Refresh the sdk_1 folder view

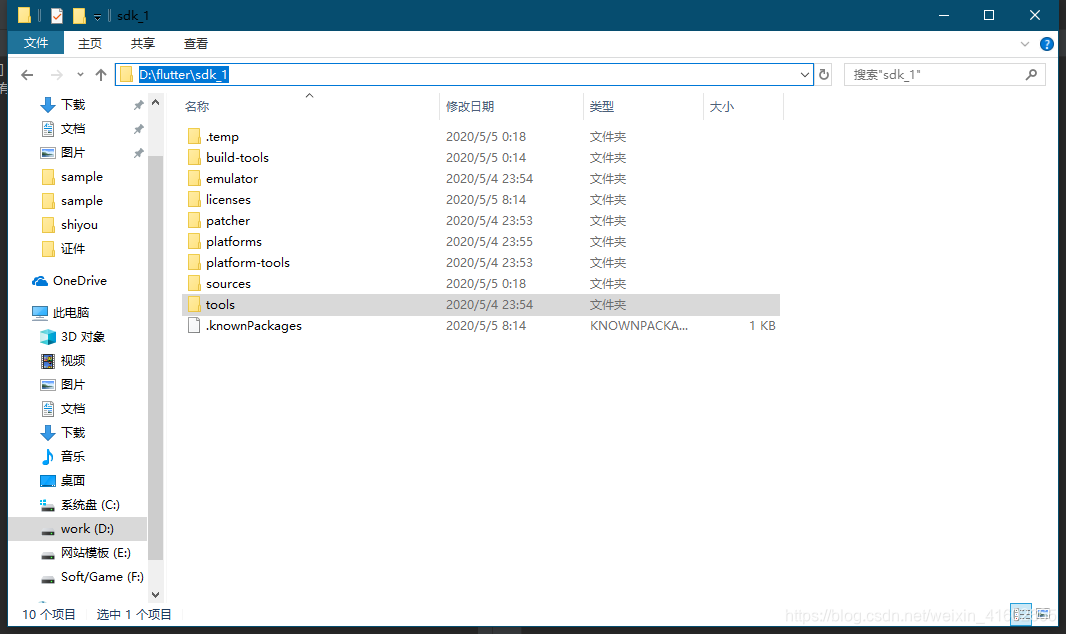(x=824, y=75)
